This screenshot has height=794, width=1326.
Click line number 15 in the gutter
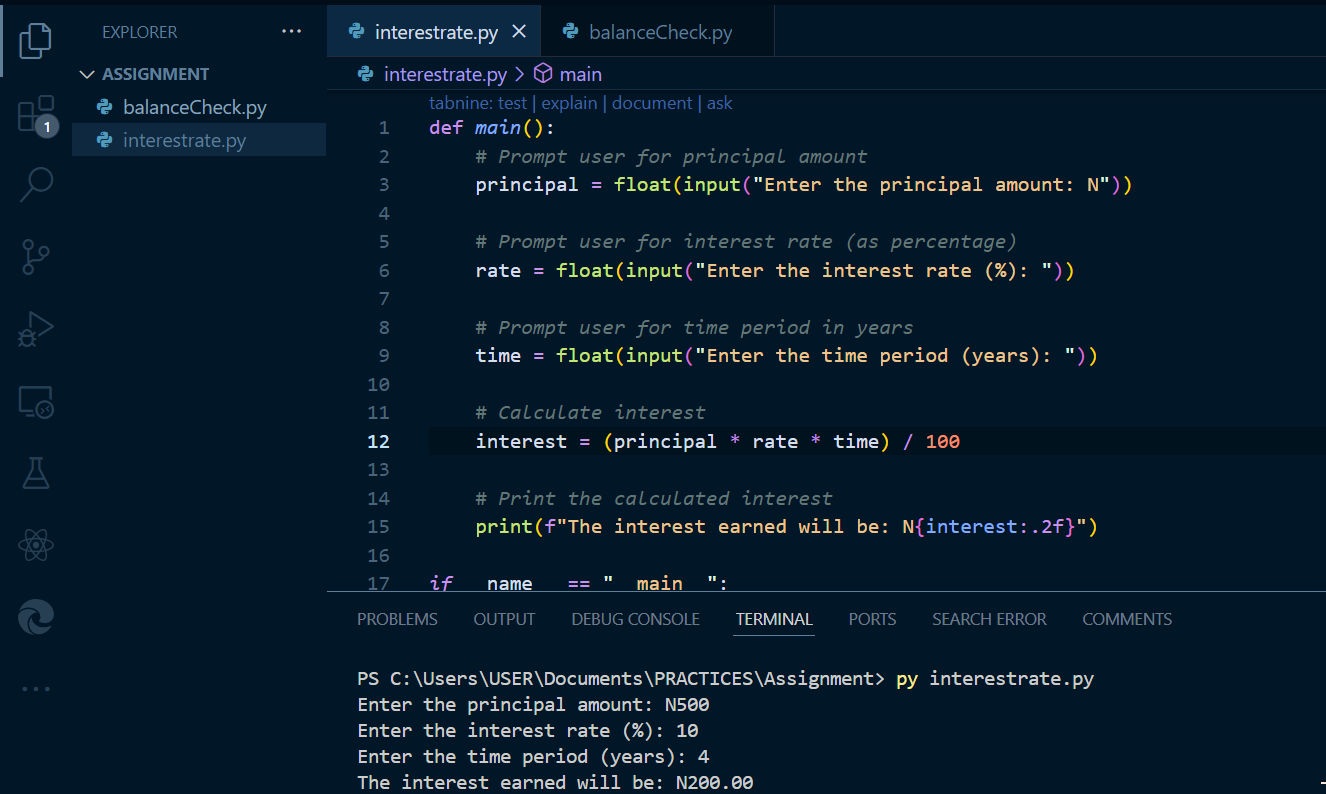pos(378,526)
